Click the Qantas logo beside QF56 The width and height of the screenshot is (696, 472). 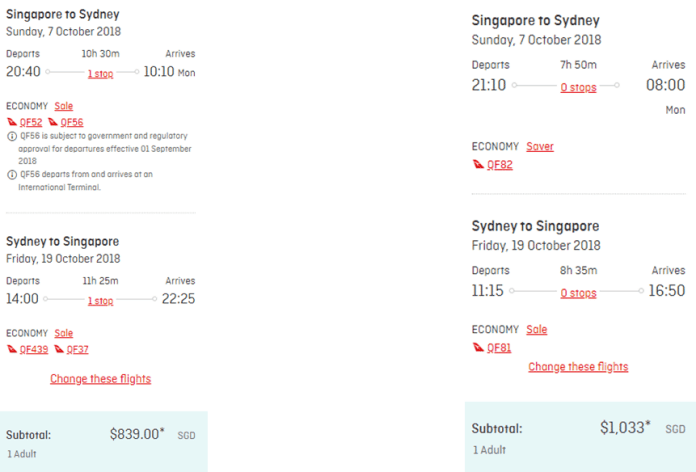tap(53, 122)
